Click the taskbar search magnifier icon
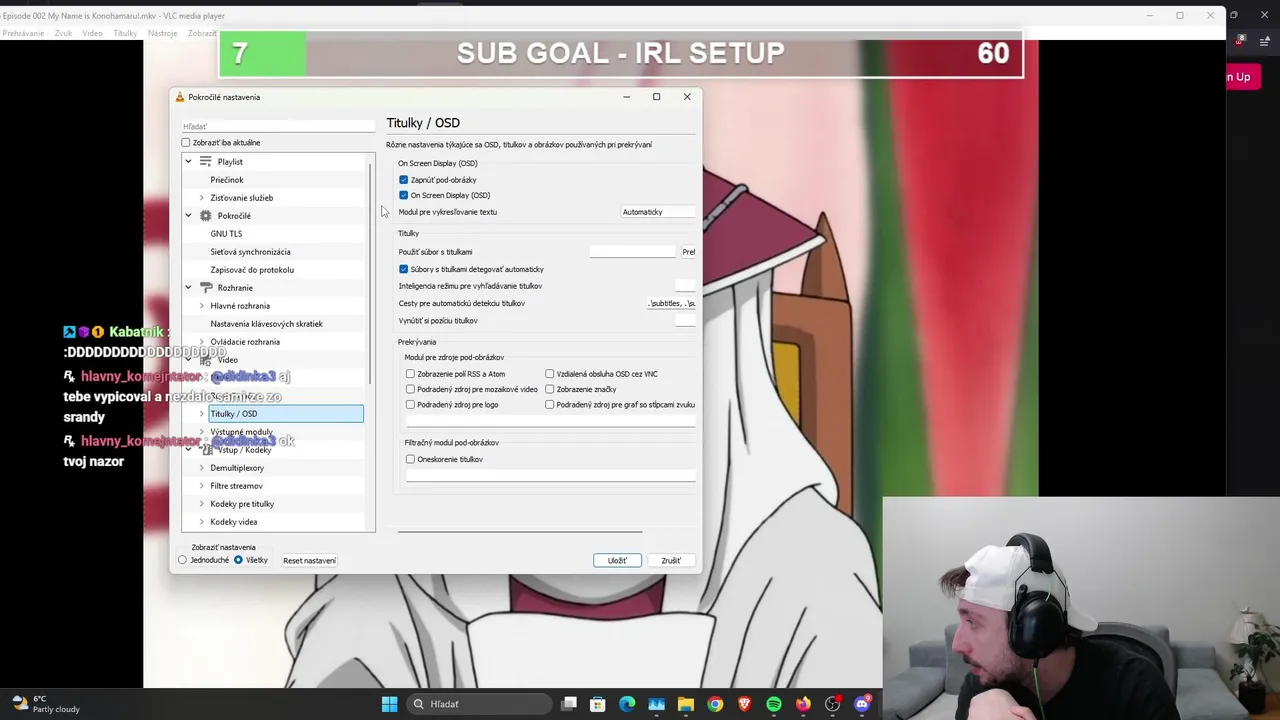The height and width of the screenshot is (720, 1280). click(x=419, y=704)
